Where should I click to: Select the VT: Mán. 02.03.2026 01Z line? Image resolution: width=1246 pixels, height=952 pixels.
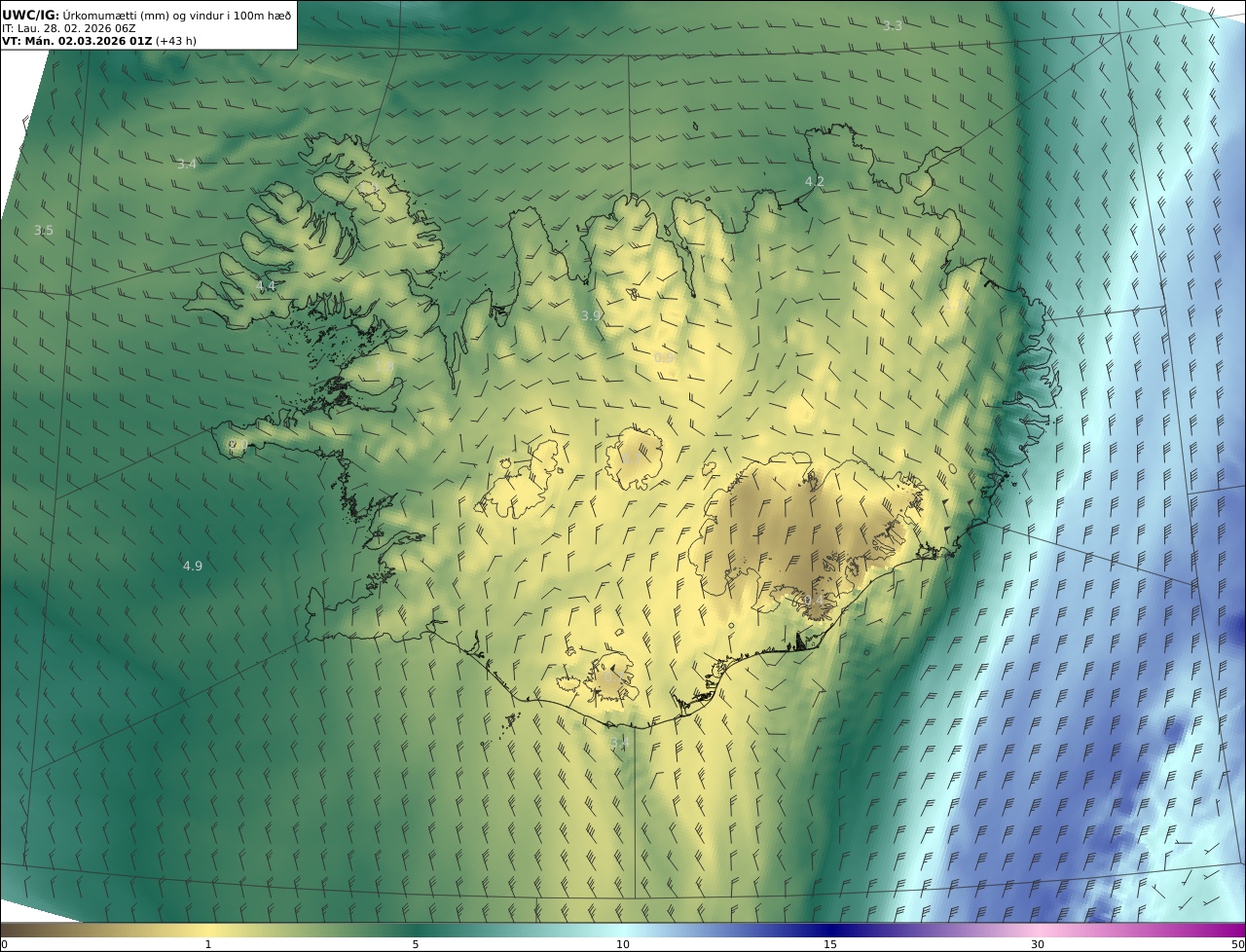point(97,41)
